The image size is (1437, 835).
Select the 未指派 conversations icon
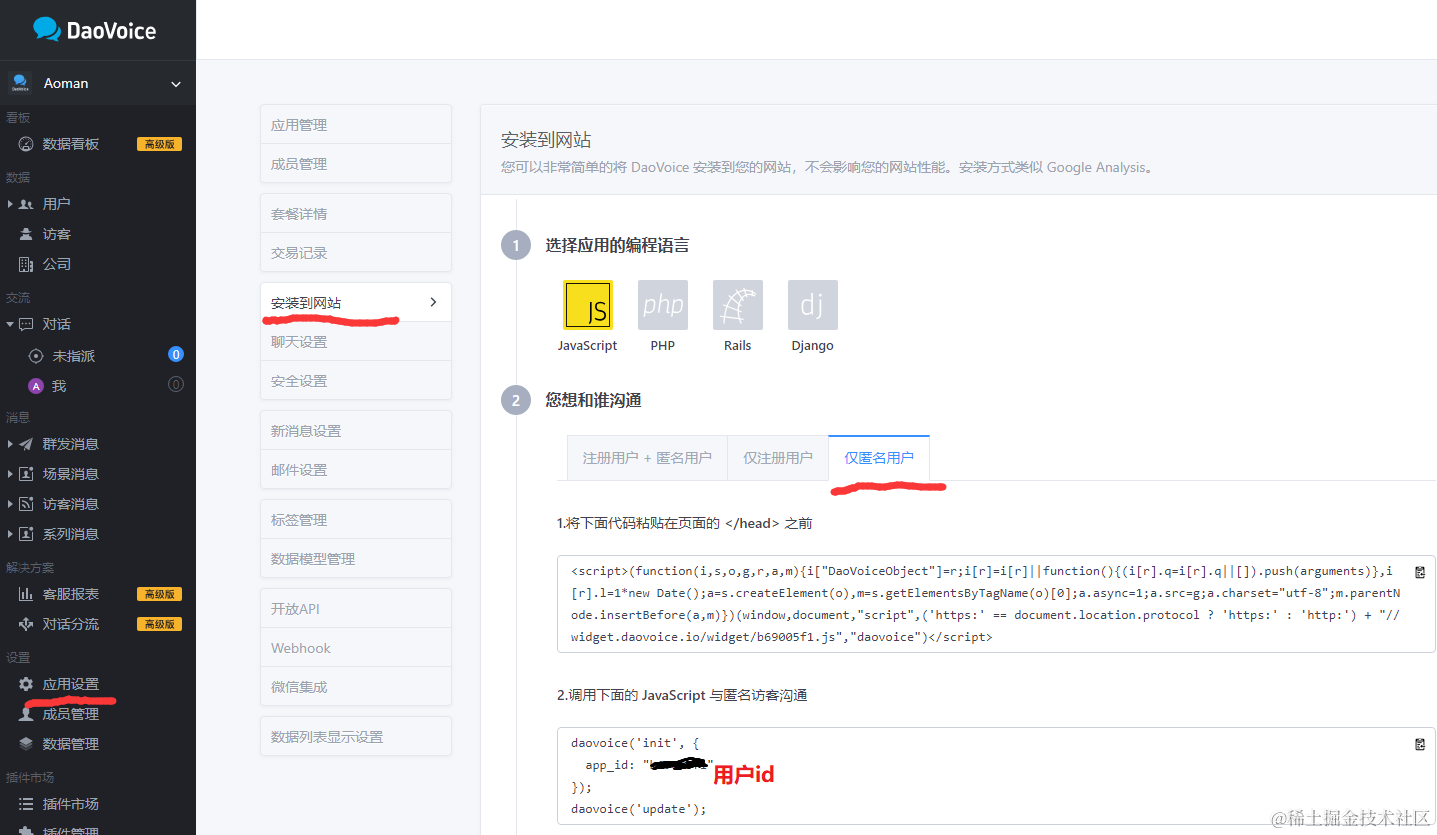point(36,356)
